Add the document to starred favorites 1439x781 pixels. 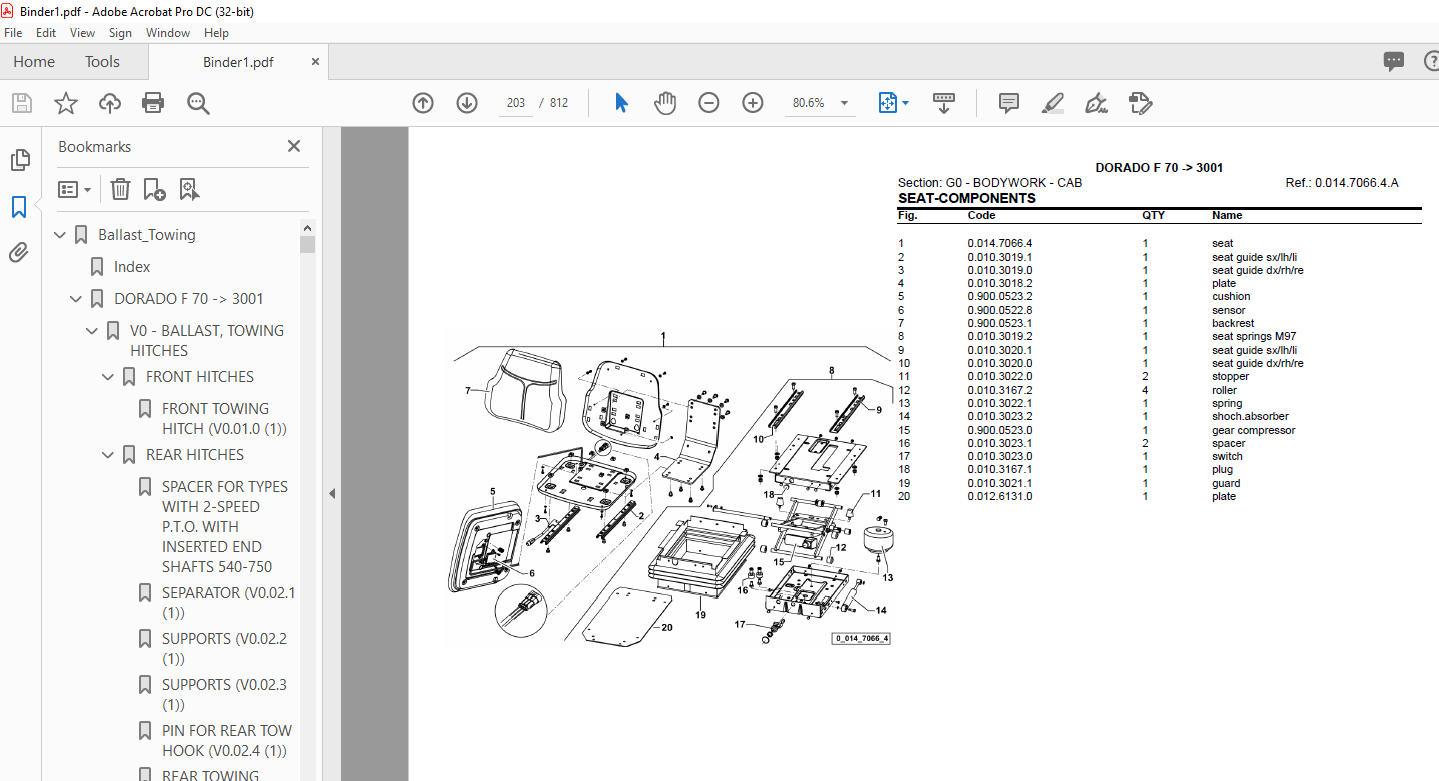point(66,103)
